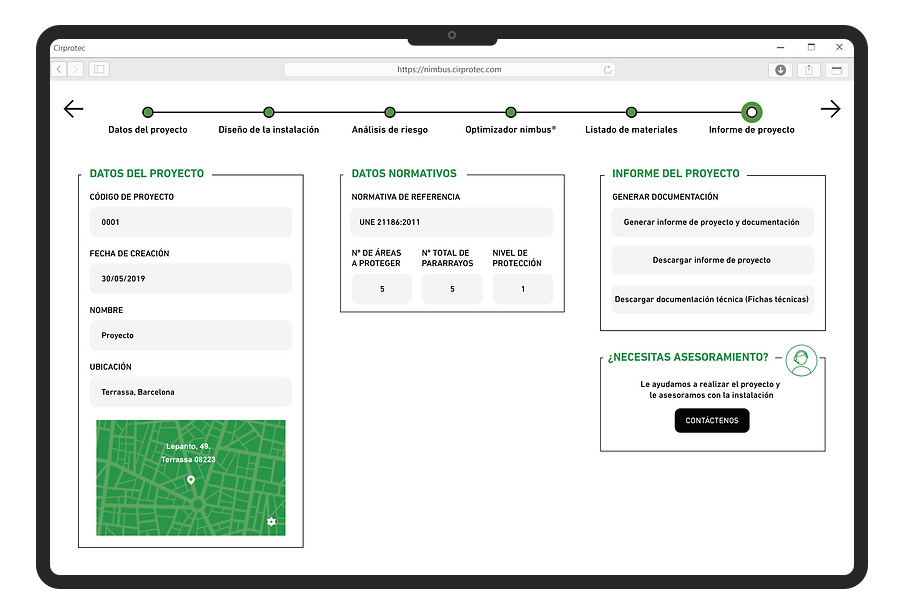Click the advisor headset icon
904x614 pixels.
tap(800, 361)
